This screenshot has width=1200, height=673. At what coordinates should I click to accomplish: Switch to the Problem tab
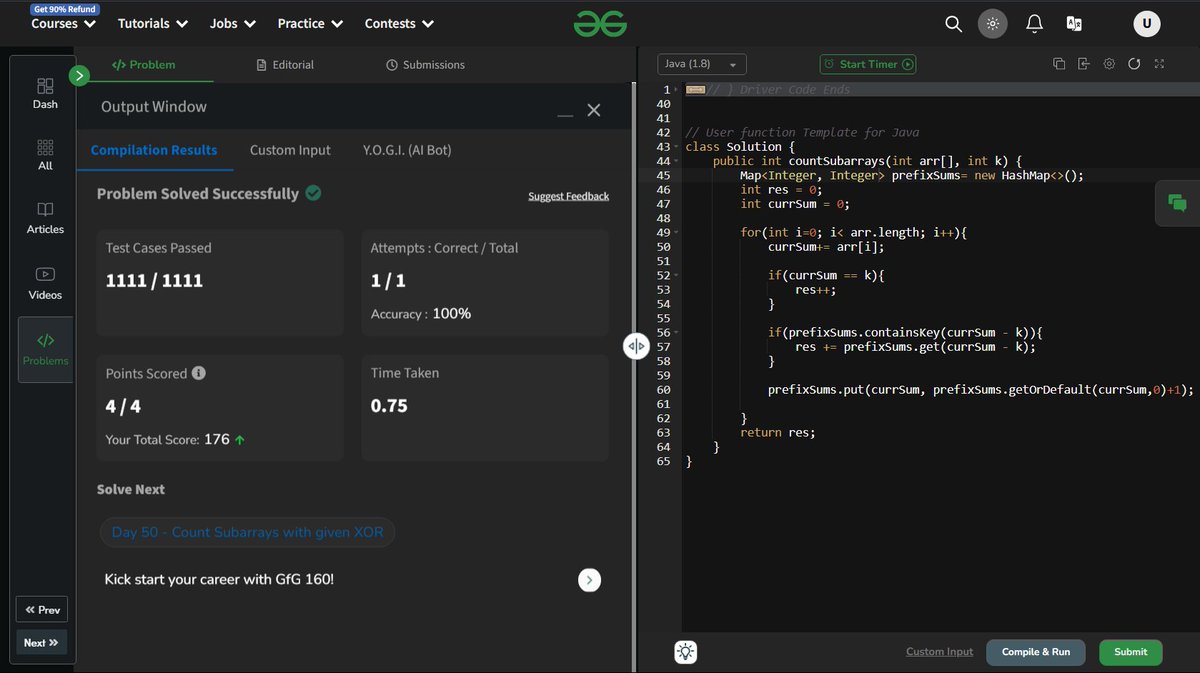[x=143, y=64]
